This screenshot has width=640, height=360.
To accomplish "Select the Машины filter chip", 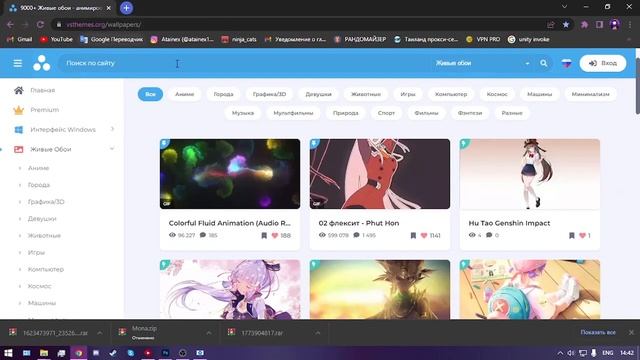I will click(540, 94).
